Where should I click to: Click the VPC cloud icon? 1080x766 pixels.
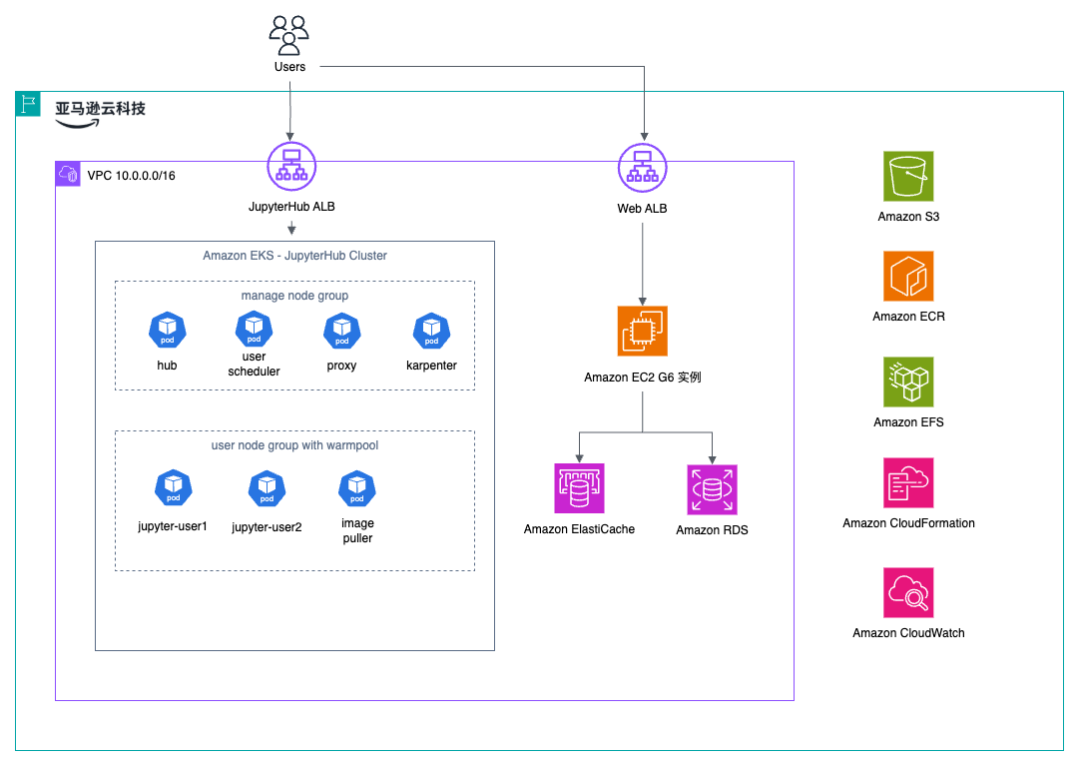pos(68,174)
